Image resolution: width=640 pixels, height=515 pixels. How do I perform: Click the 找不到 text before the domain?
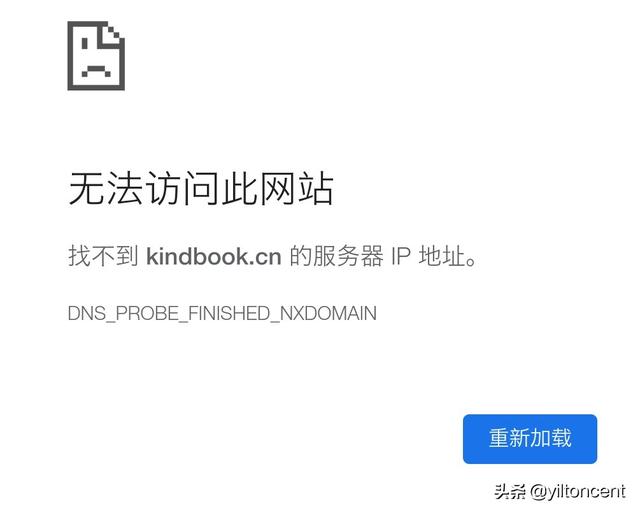click(103, 256)
